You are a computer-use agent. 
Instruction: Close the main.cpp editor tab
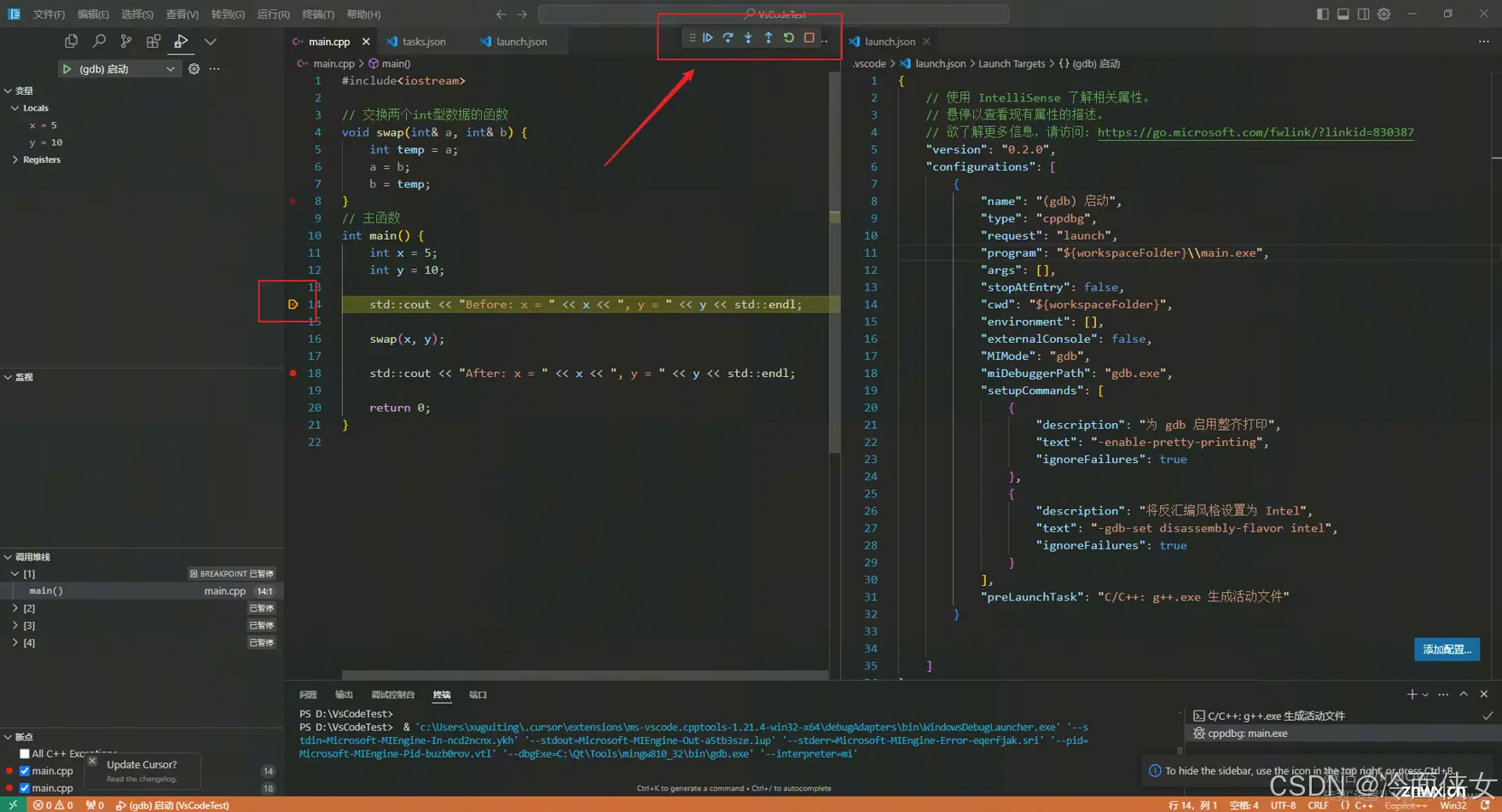366,41
